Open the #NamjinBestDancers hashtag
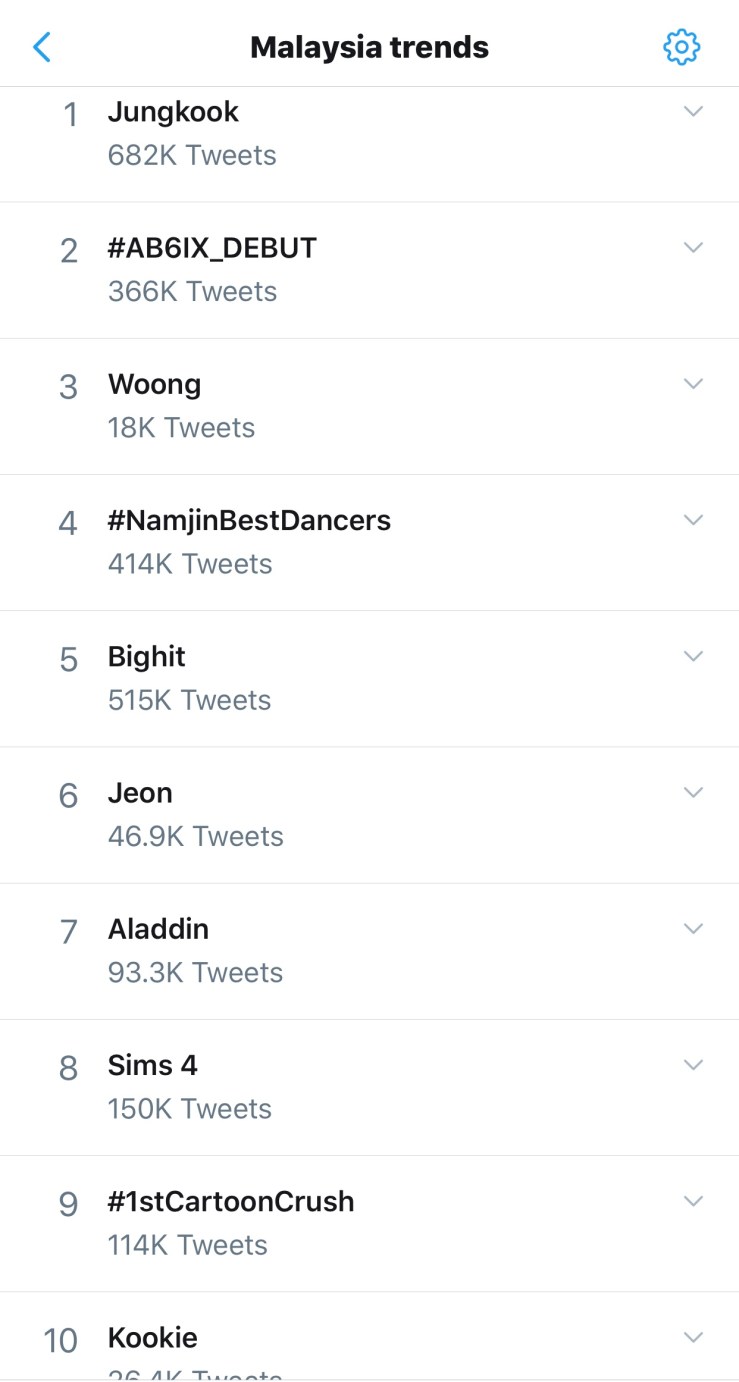Screen dimensions: 739x1382 (249, 521)
